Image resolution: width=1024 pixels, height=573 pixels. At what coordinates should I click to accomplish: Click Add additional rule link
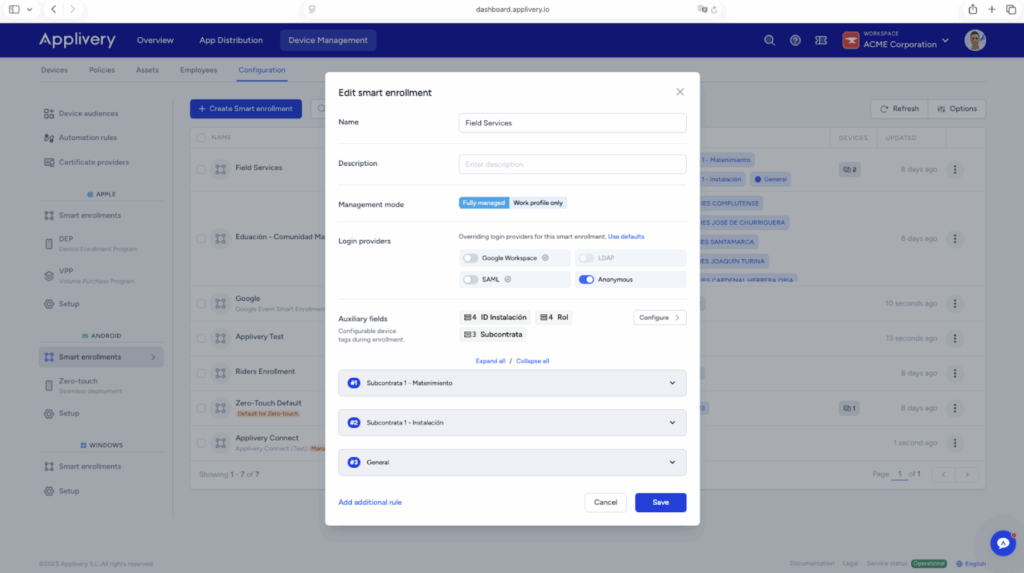(x=370, y=502)
